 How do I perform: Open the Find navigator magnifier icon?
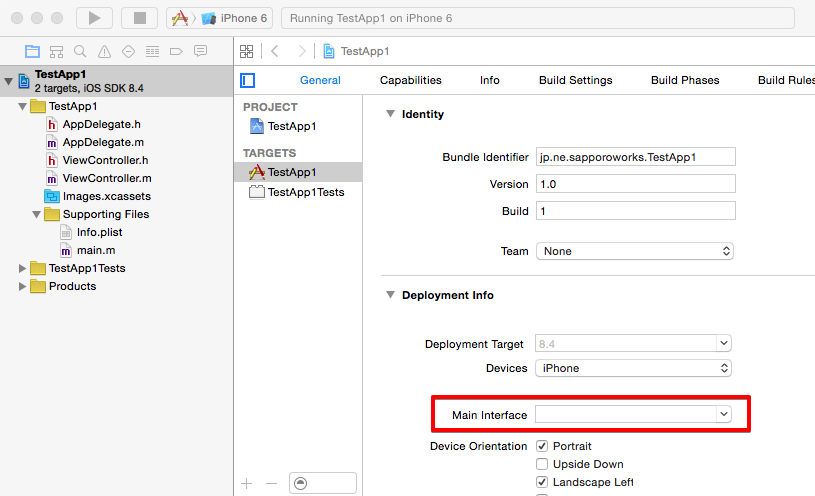pos(80,51)
